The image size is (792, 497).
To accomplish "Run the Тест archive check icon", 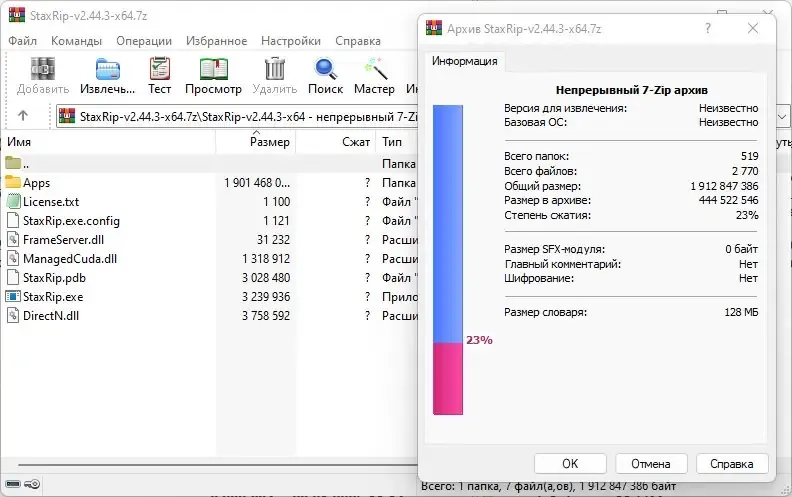I will pyautogui.click(x=160, y=69).
